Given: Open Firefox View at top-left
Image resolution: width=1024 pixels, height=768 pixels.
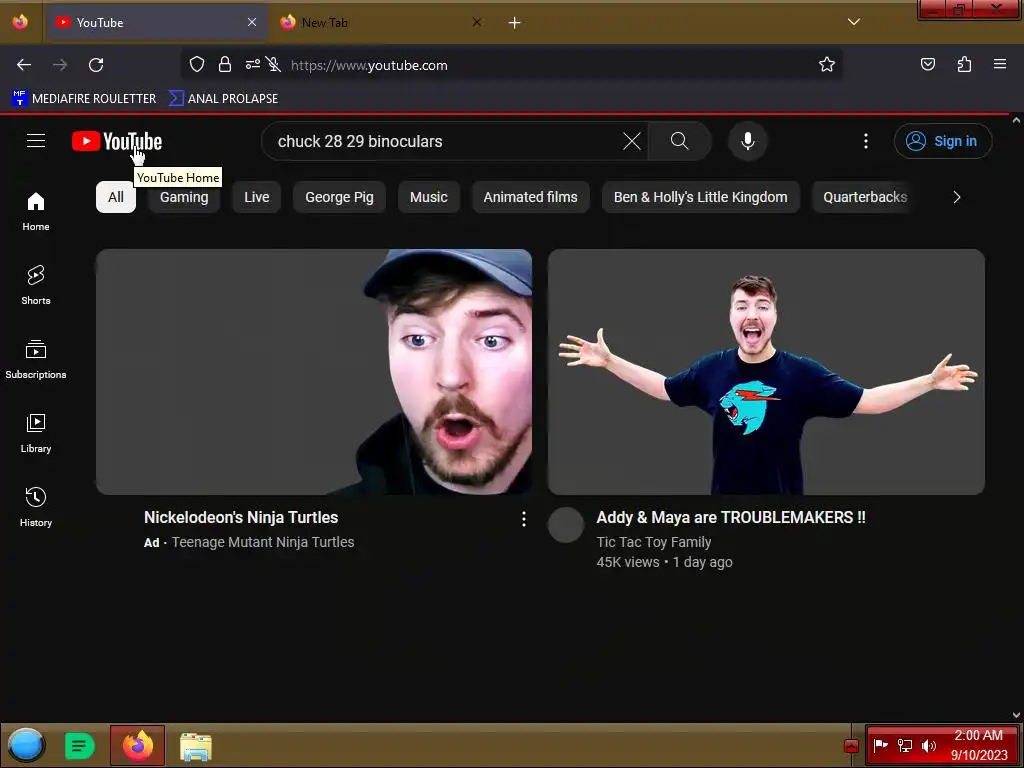Looking at the screenshot, I should tap(20, 22).
